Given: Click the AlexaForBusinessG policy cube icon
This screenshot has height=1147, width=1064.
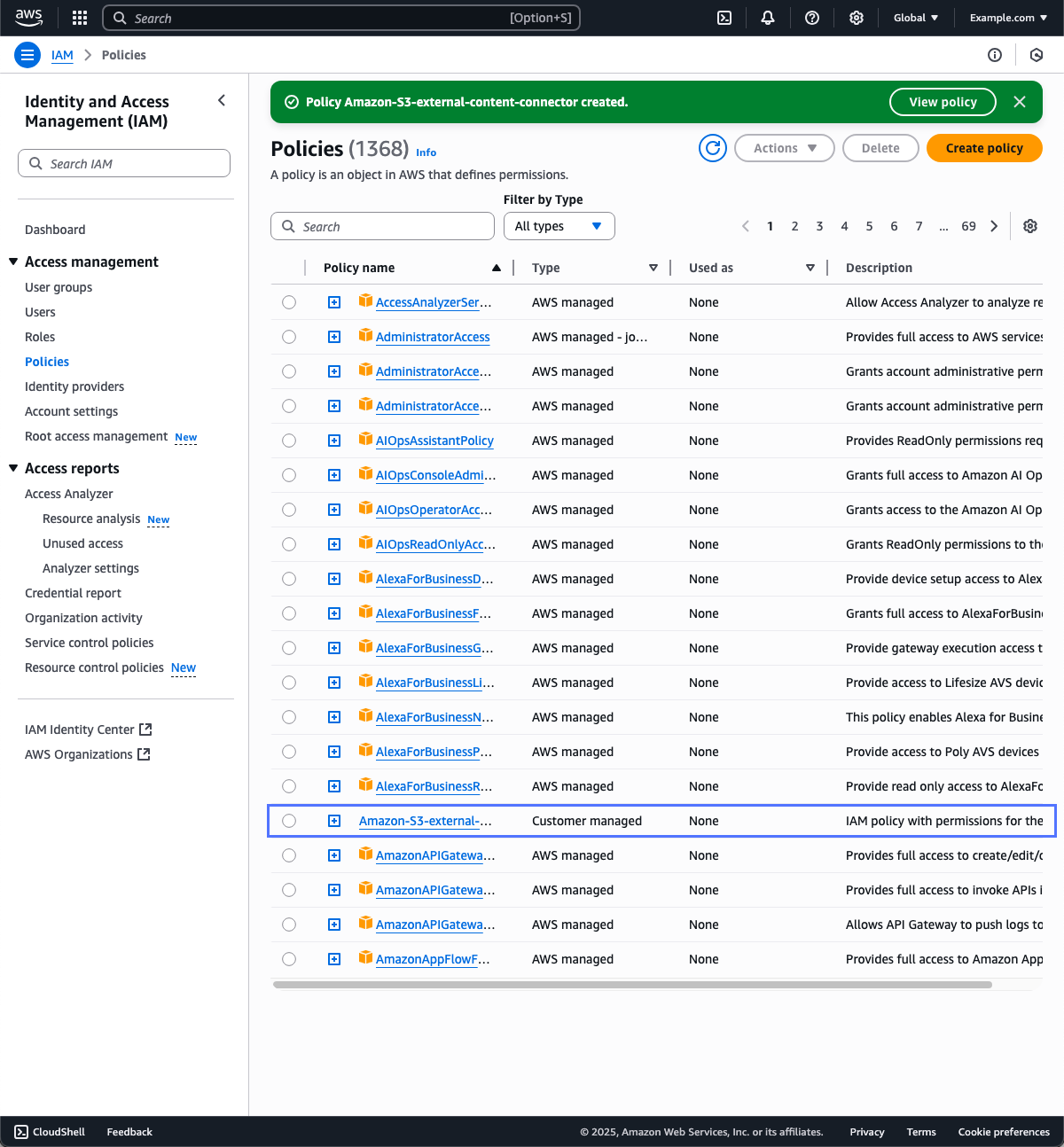Looking at the screenshot, I should pos(365,647).
